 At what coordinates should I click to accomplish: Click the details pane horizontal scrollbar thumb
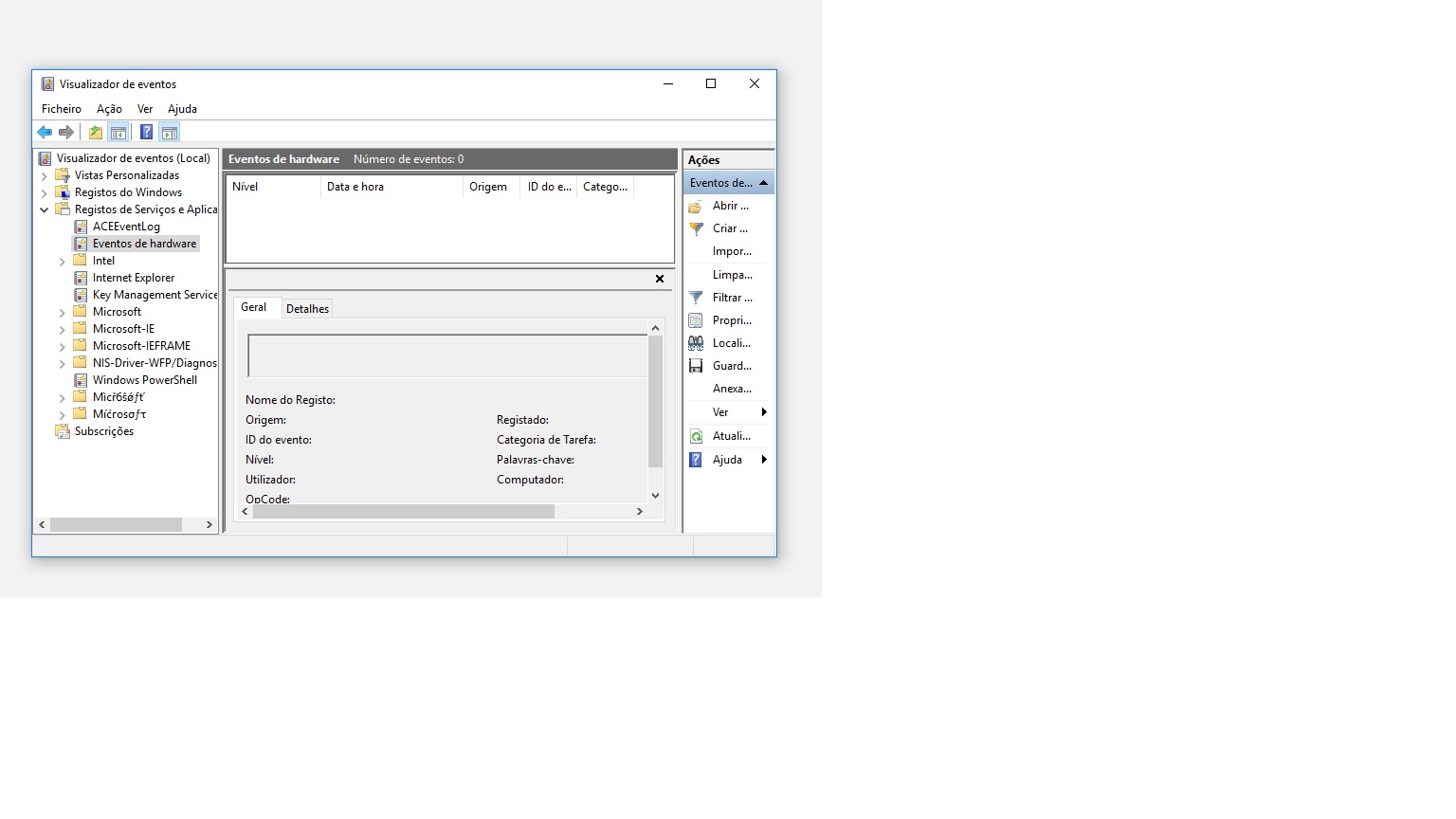click(404, 511)
